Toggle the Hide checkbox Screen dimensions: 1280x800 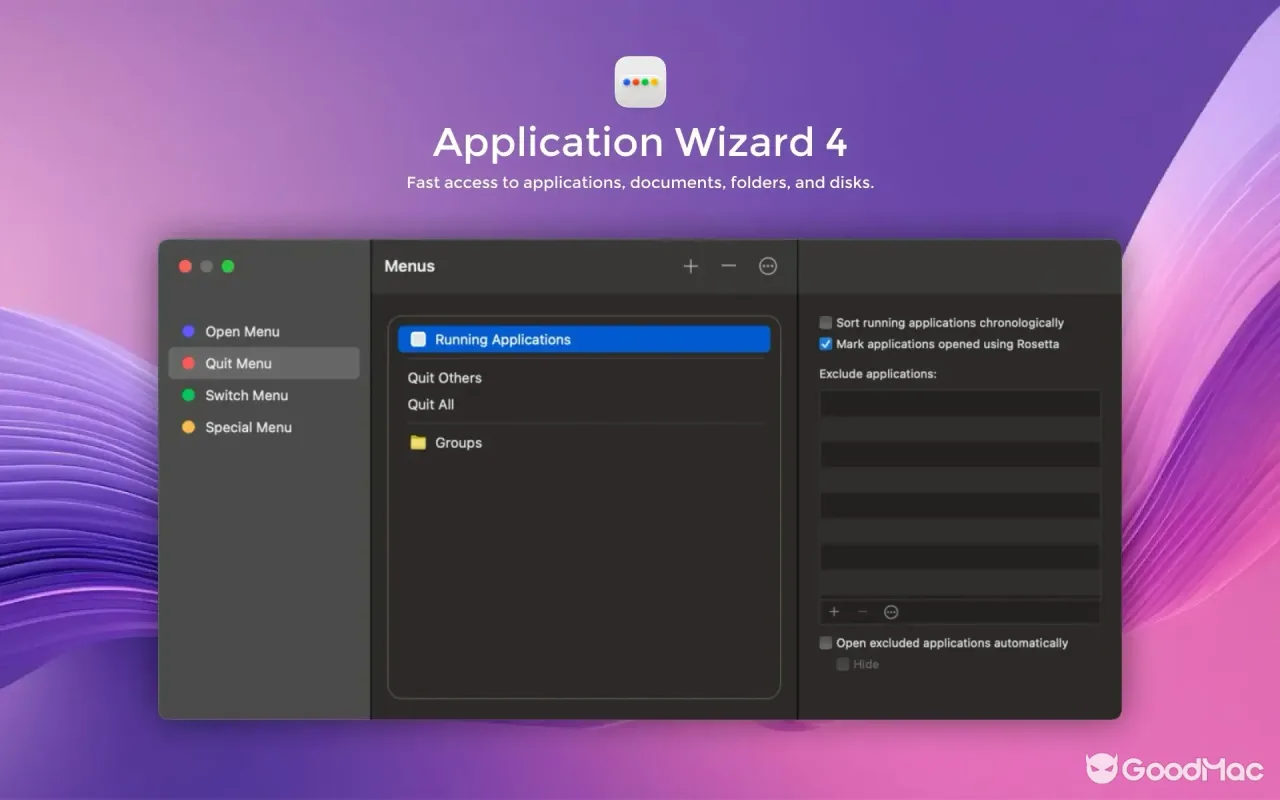843,664
